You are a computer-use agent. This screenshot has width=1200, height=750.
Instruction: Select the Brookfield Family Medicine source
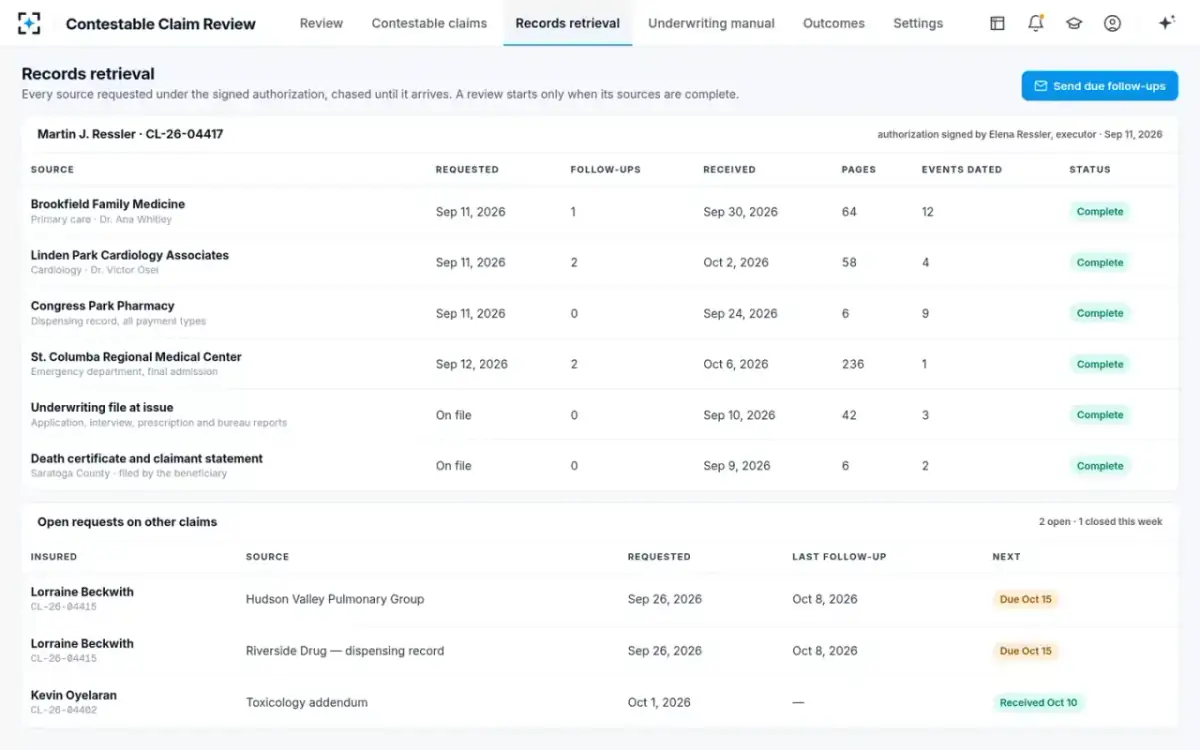point(108,204)
